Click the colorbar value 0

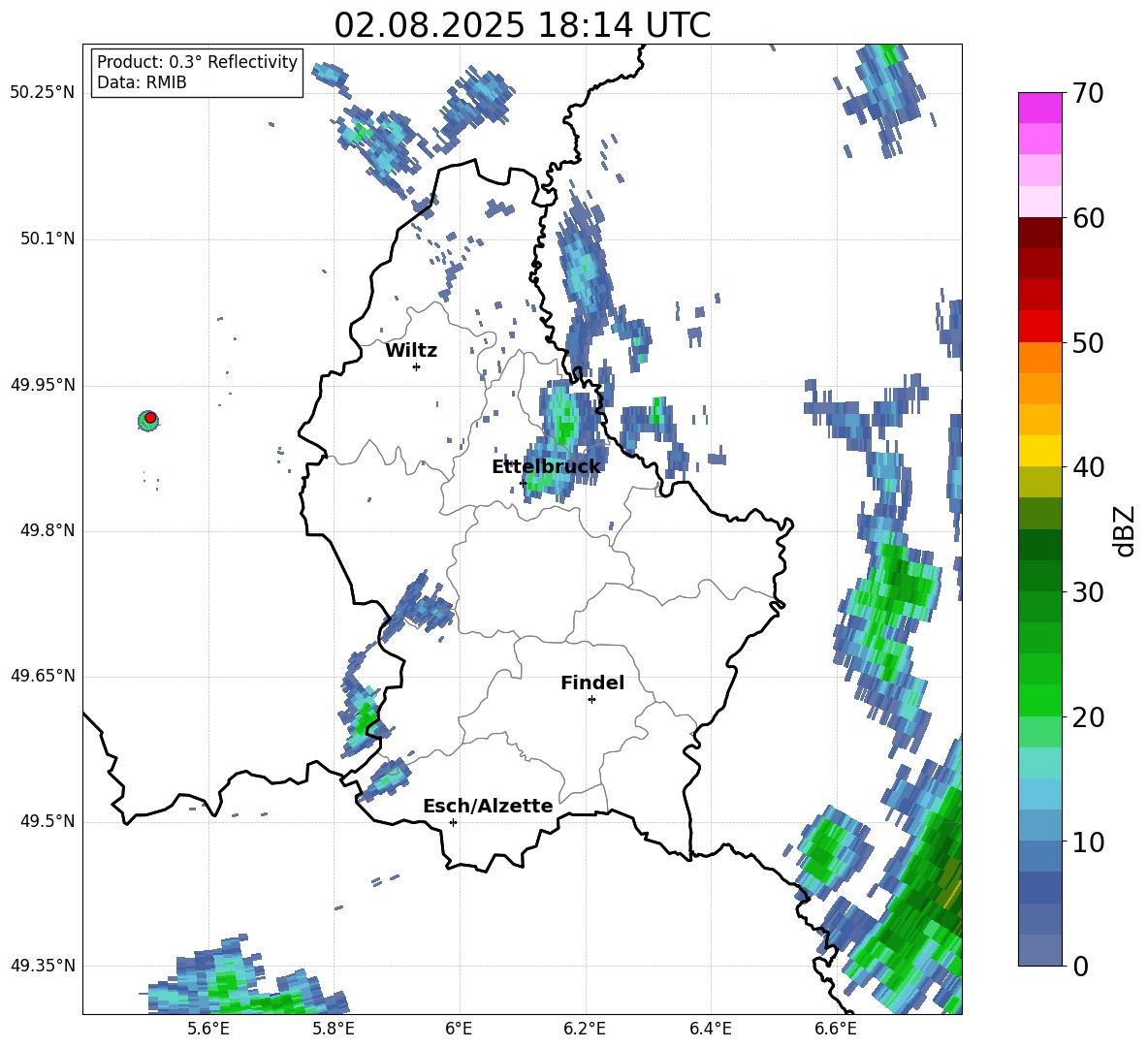[x=1080, y=967]
